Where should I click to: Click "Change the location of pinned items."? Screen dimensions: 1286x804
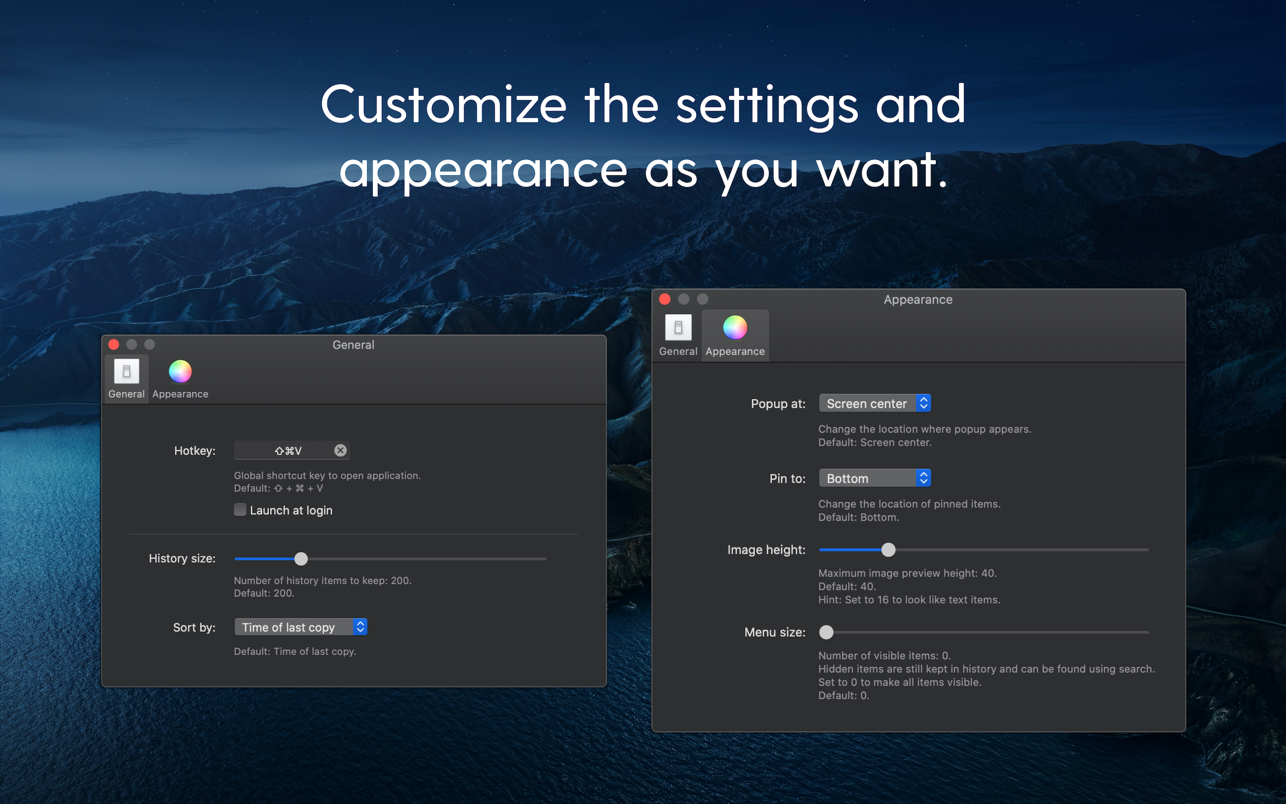click(909, 504)
